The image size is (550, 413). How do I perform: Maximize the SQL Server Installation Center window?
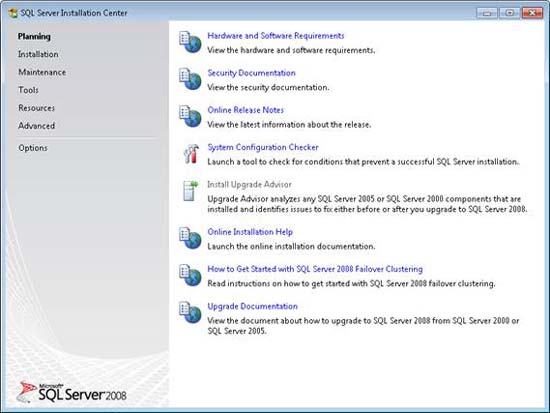click(509, 13)
